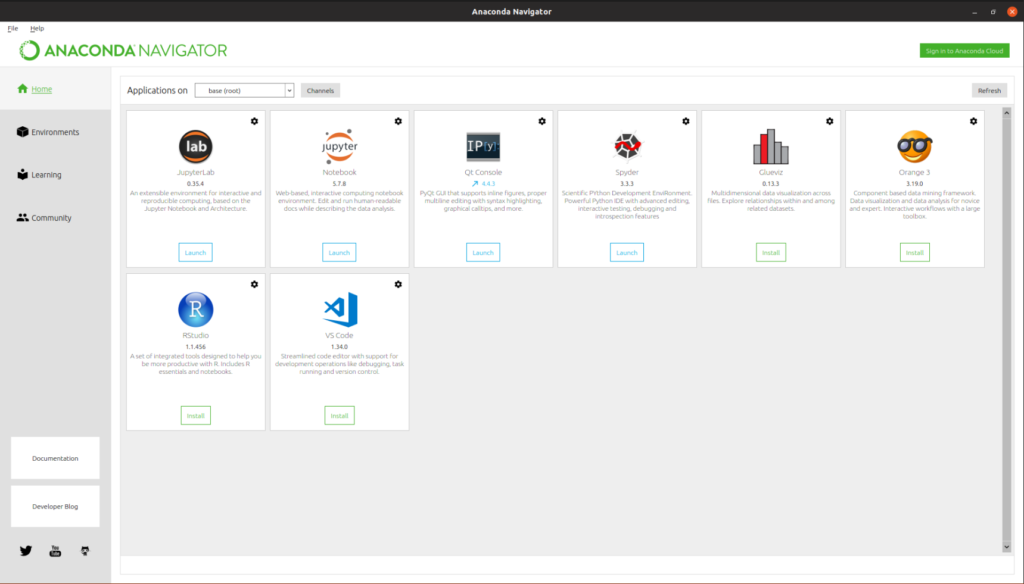Open settings gear on the VS Code card

click(398, 284)
